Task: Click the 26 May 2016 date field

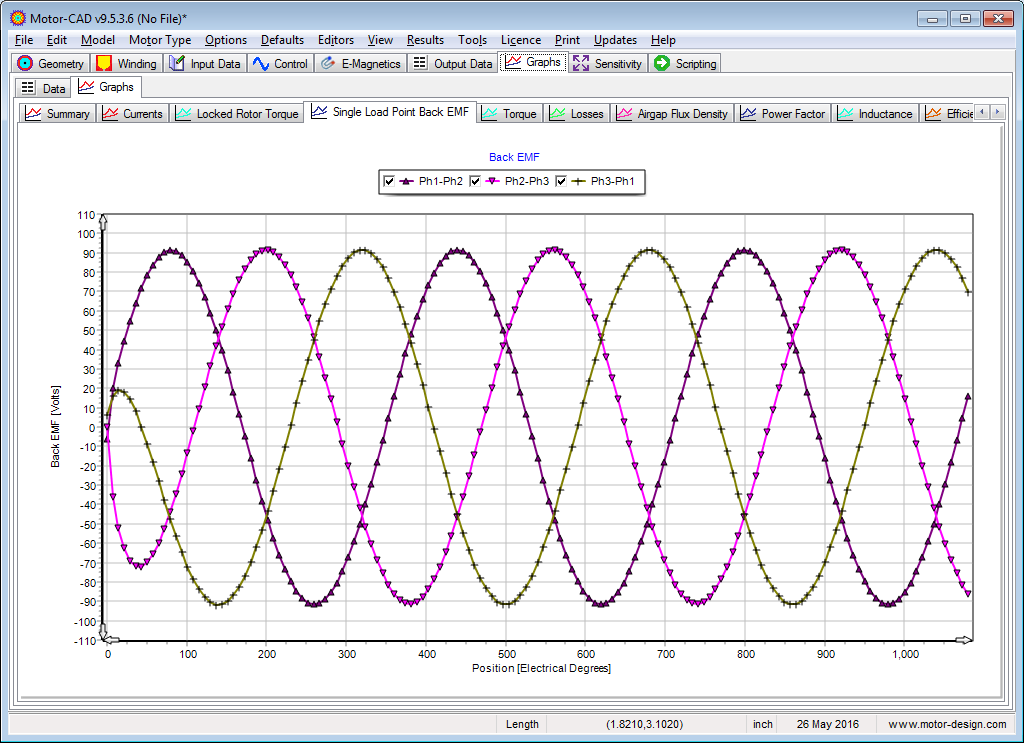Action: pos(827,724)
